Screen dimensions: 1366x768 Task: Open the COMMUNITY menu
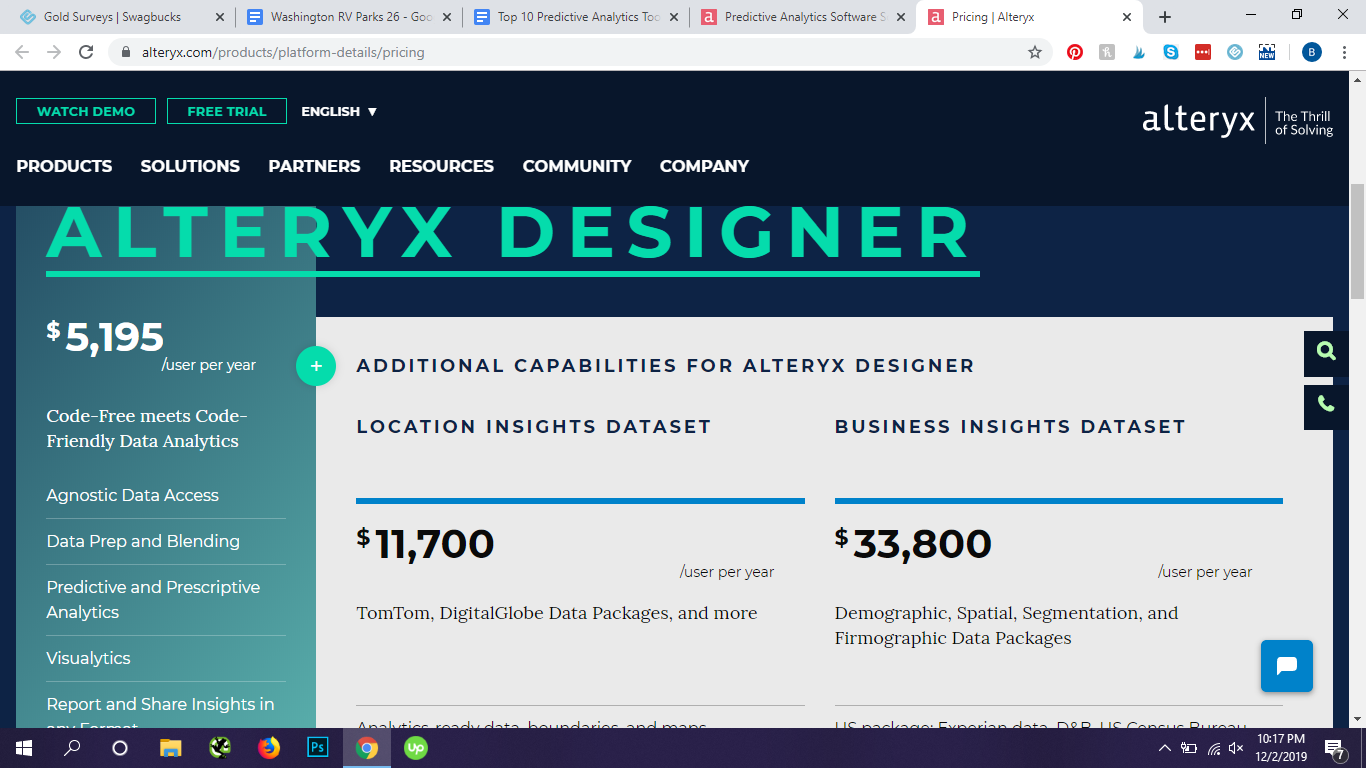577,166
